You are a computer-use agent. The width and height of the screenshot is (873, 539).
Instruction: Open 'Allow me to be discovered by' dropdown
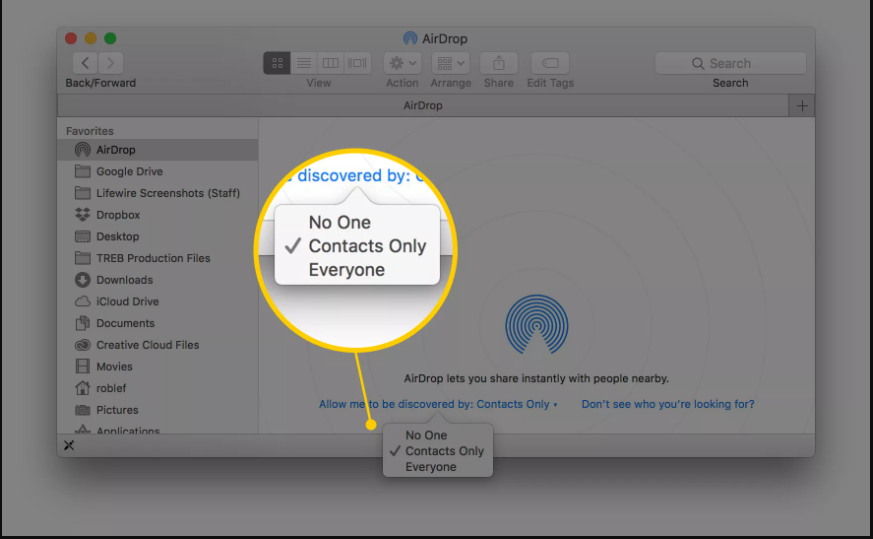(438, 404)
